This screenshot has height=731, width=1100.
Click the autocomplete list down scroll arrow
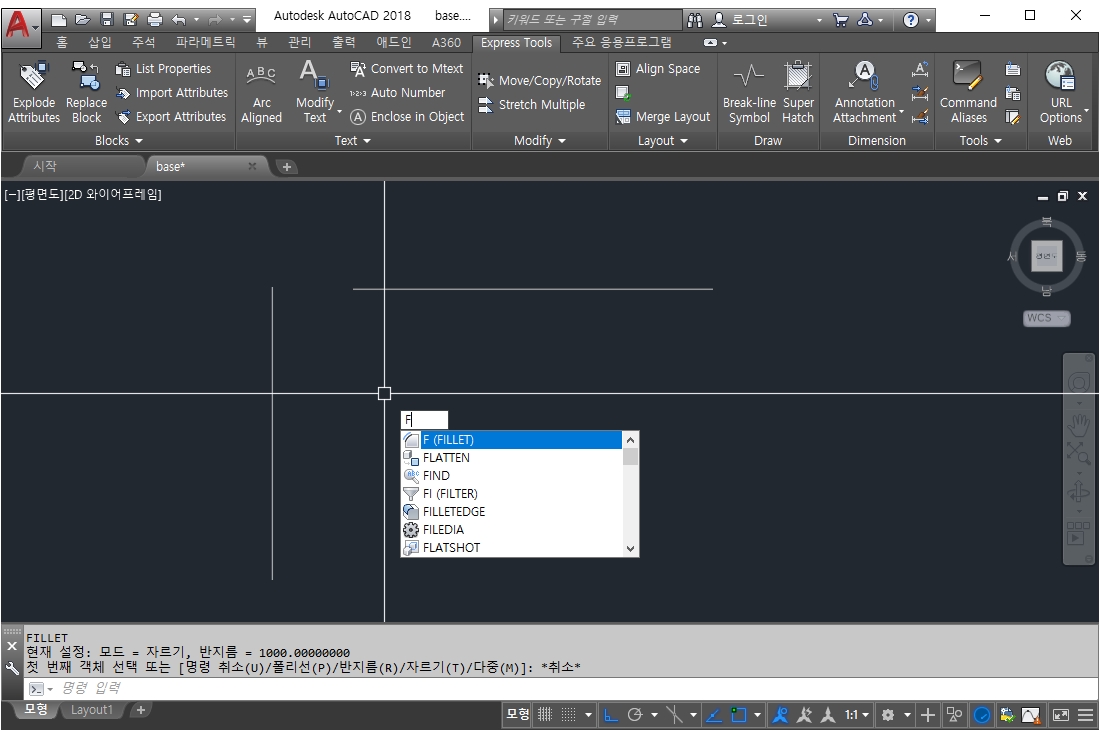[630, 549]
